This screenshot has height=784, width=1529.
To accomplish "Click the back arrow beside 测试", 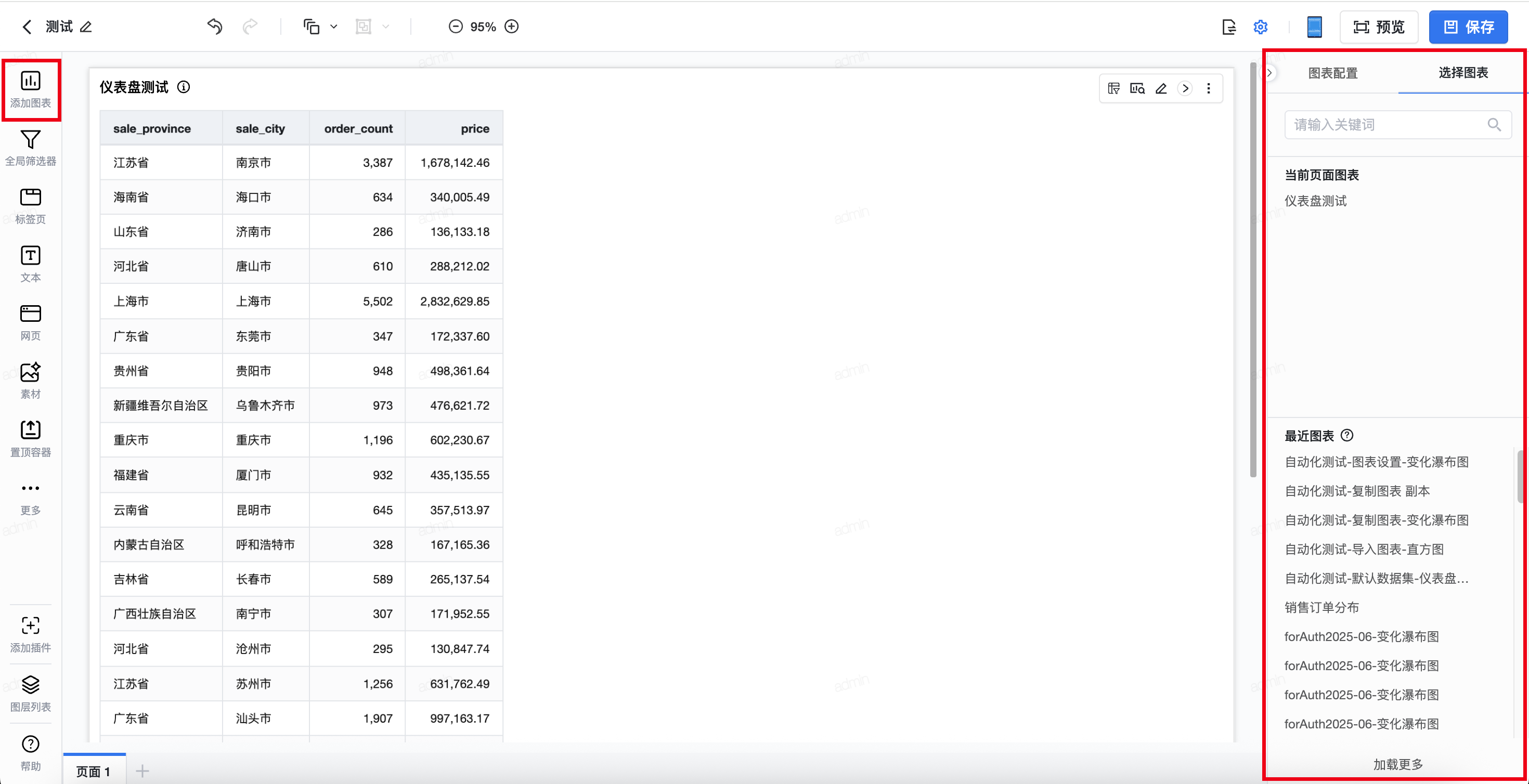I will [27, 27].
